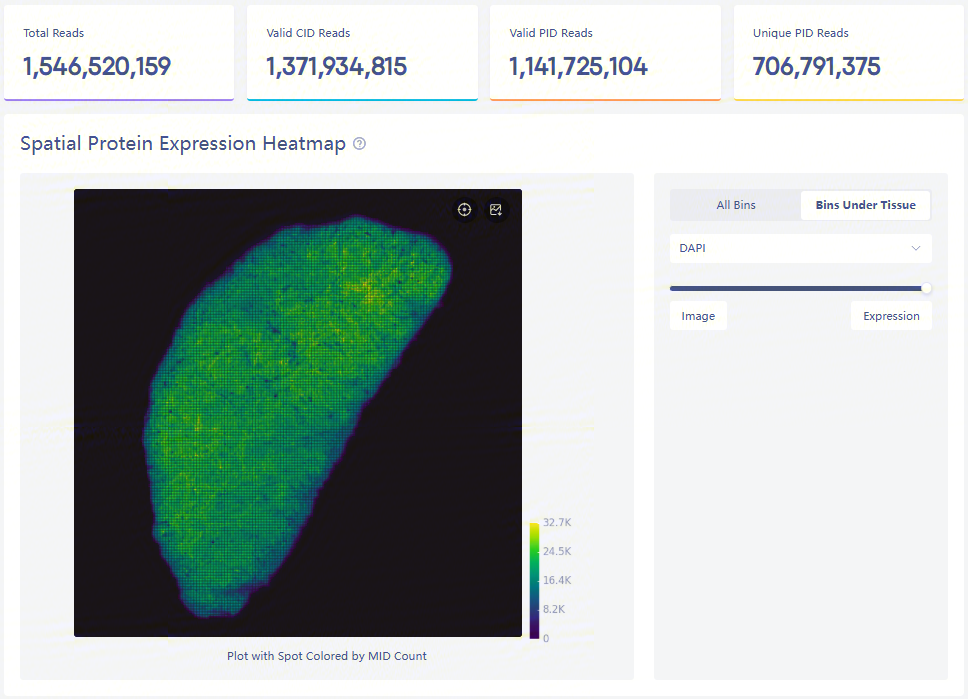This screenshot has height=699, width=968.
Task: Click the 32.7K legend label
Action: (556, 523)
